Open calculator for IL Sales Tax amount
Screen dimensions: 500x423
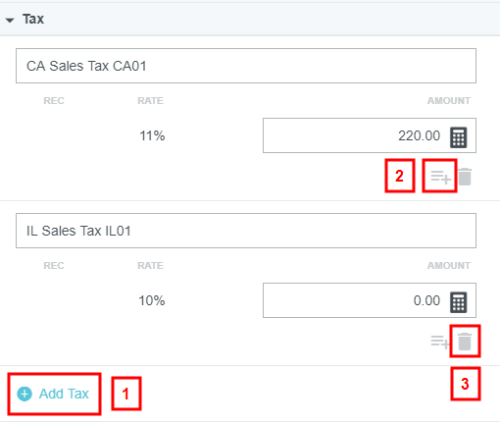[458, 302]
